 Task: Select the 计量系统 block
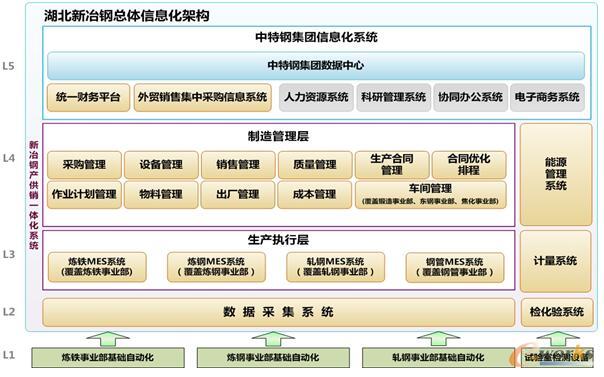tap(555, 261)
